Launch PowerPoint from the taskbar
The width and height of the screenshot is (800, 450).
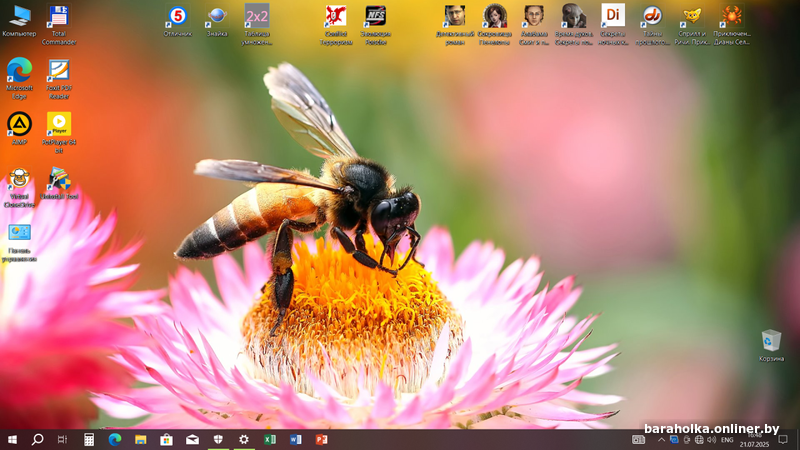[x=322, y=439]
